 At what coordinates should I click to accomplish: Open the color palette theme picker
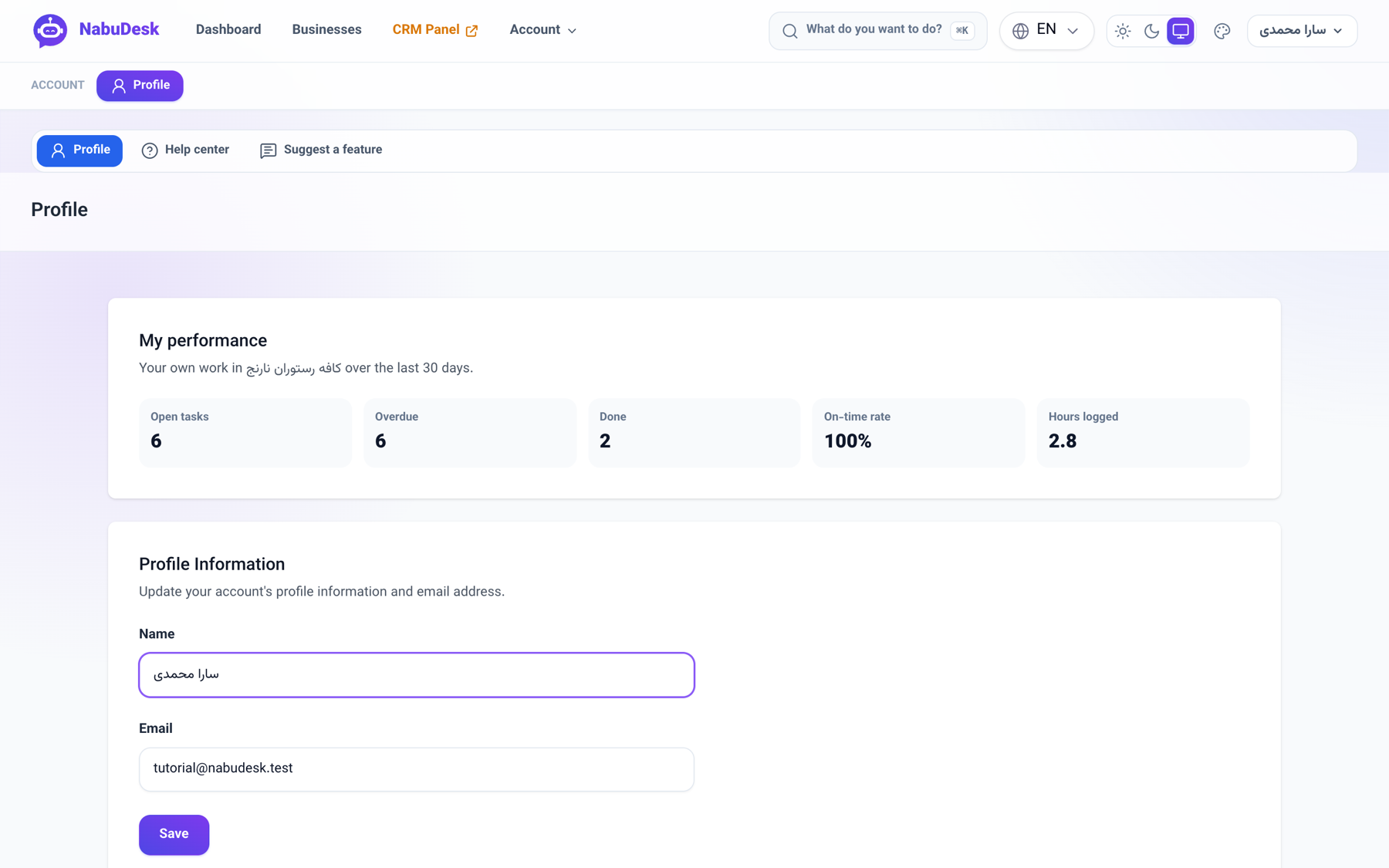[1222, 31]
